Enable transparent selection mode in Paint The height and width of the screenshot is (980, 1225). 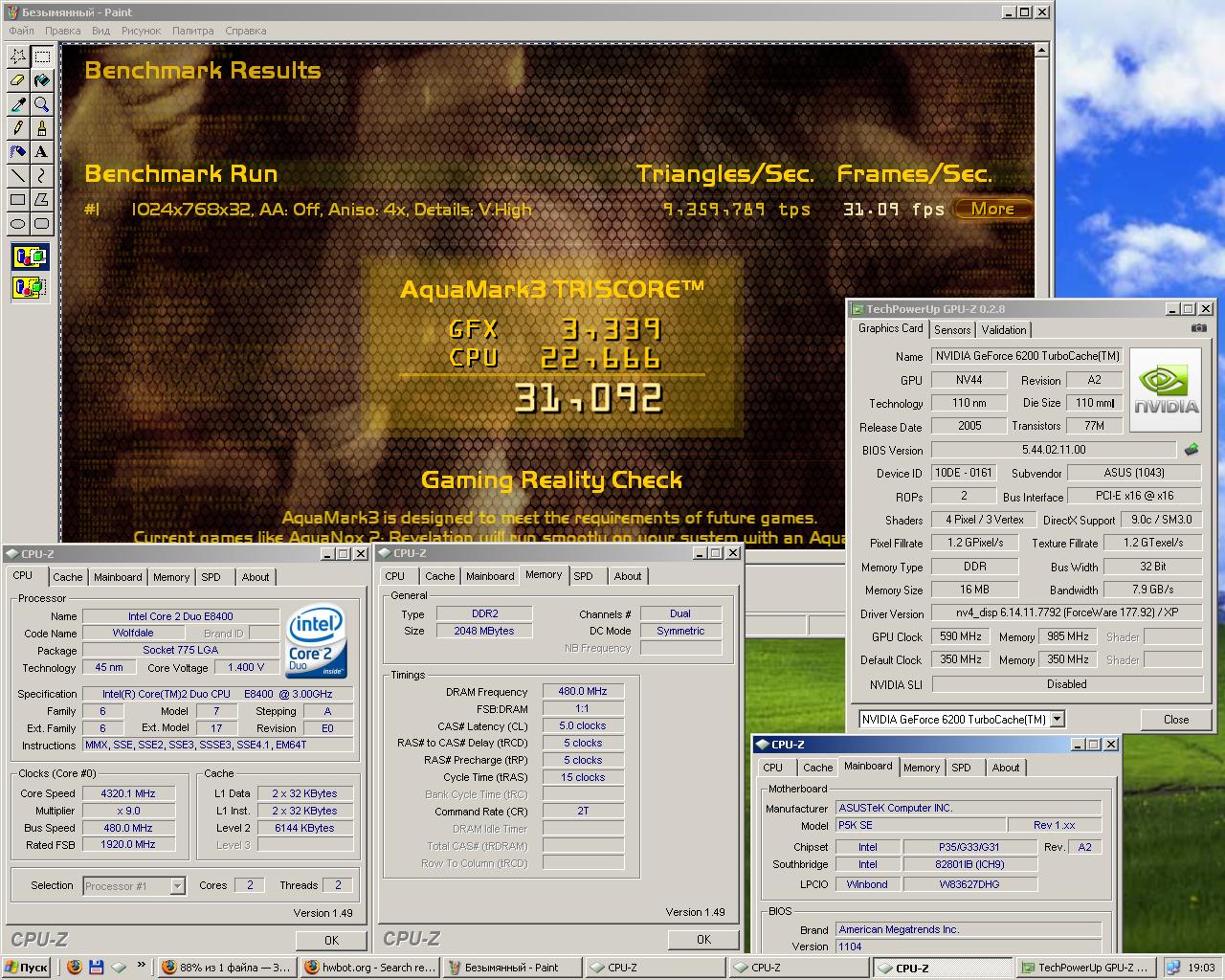tap(30, 286)
